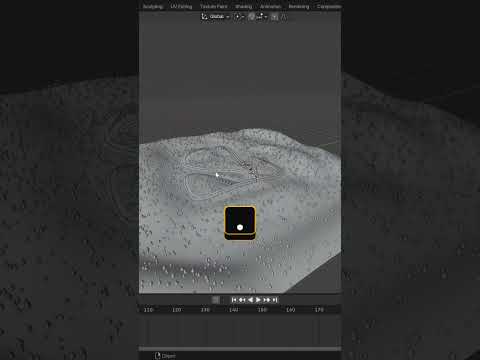The height and width of the screenshot is (360, 480).
Task: Click frame 110 on the timeline ruler
Action: [148, 310]
